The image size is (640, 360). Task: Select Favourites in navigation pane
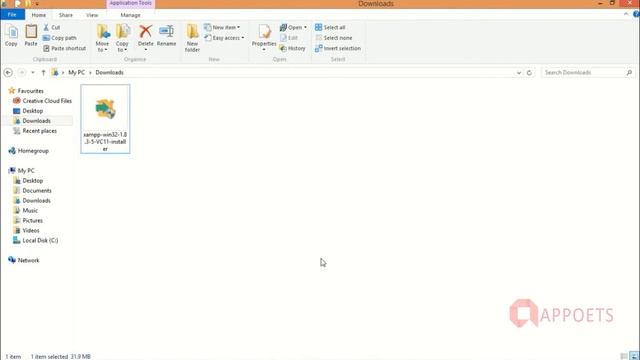coord(26,91)
